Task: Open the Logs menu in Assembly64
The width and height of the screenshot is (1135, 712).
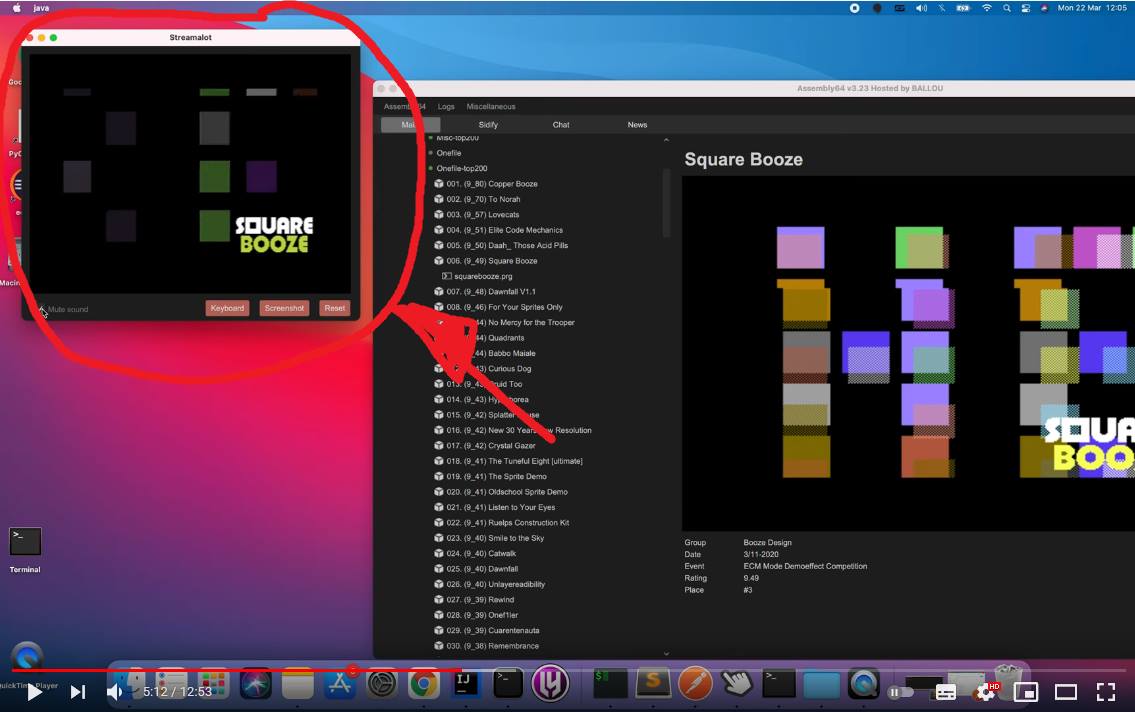Action: (x=446, y=106)
